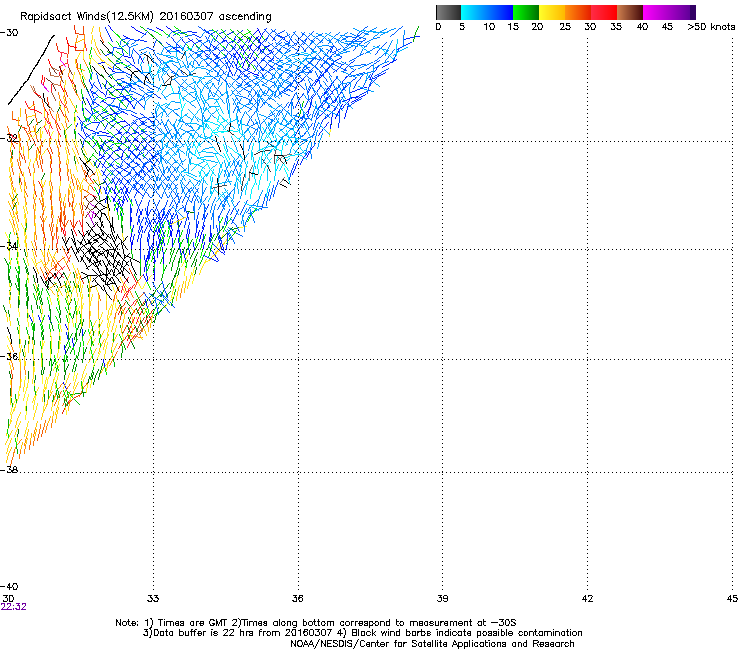The height and width of the screenshot is (650, 740).
Task: Click the purple '22:32' time label
Action: [x=14, y=607]
